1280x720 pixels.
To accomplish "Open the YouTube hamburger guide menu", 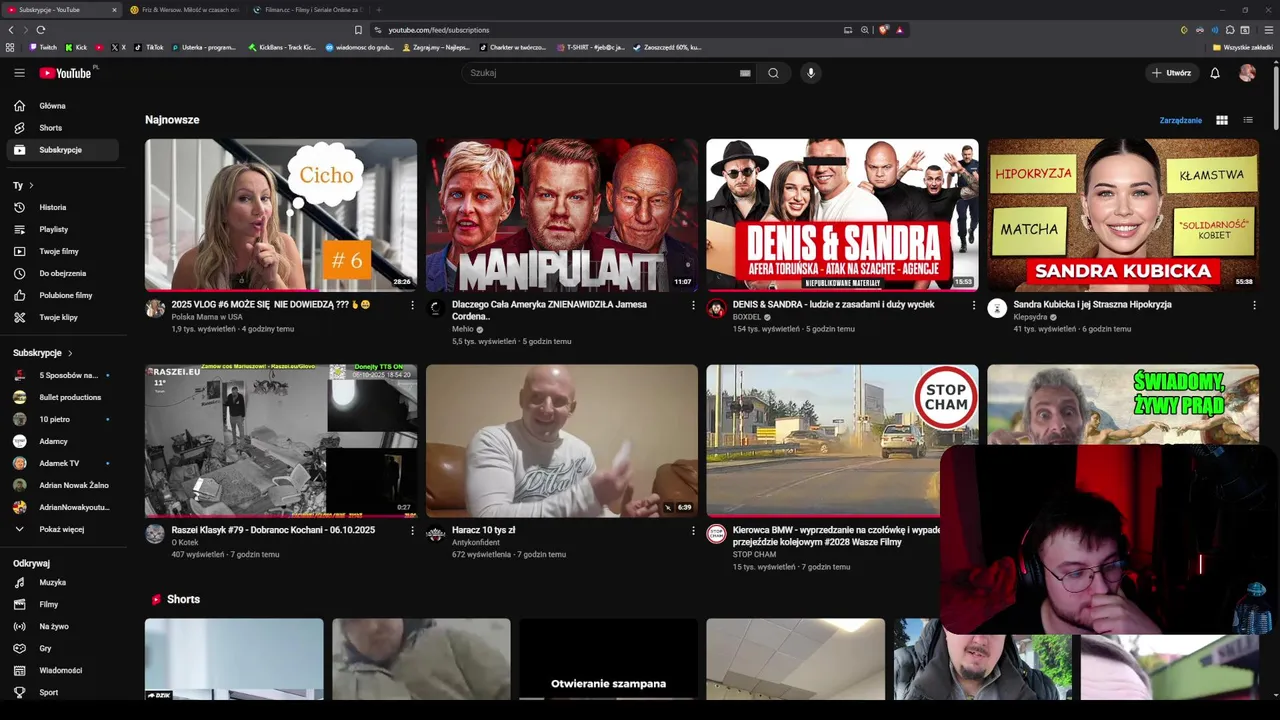I will coord(19,73).
